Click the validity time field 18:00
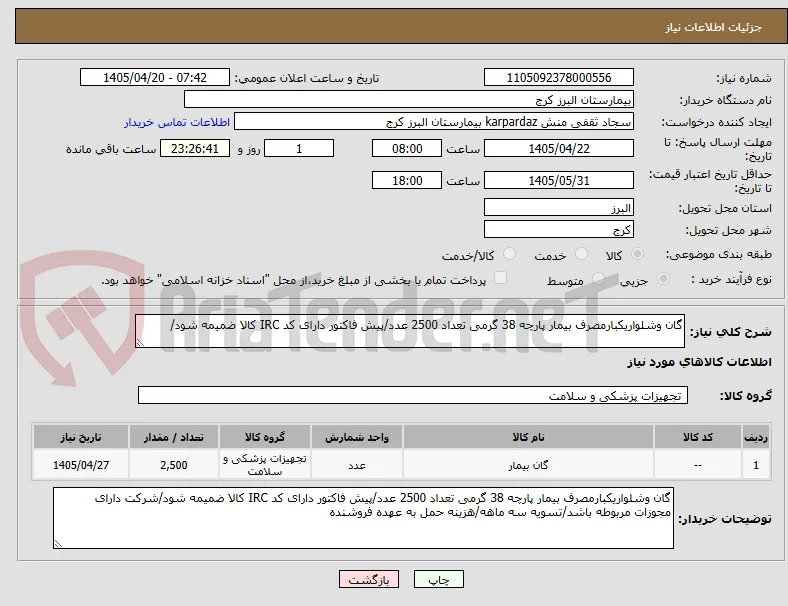The image size is (788, 606). click(407, 180)
